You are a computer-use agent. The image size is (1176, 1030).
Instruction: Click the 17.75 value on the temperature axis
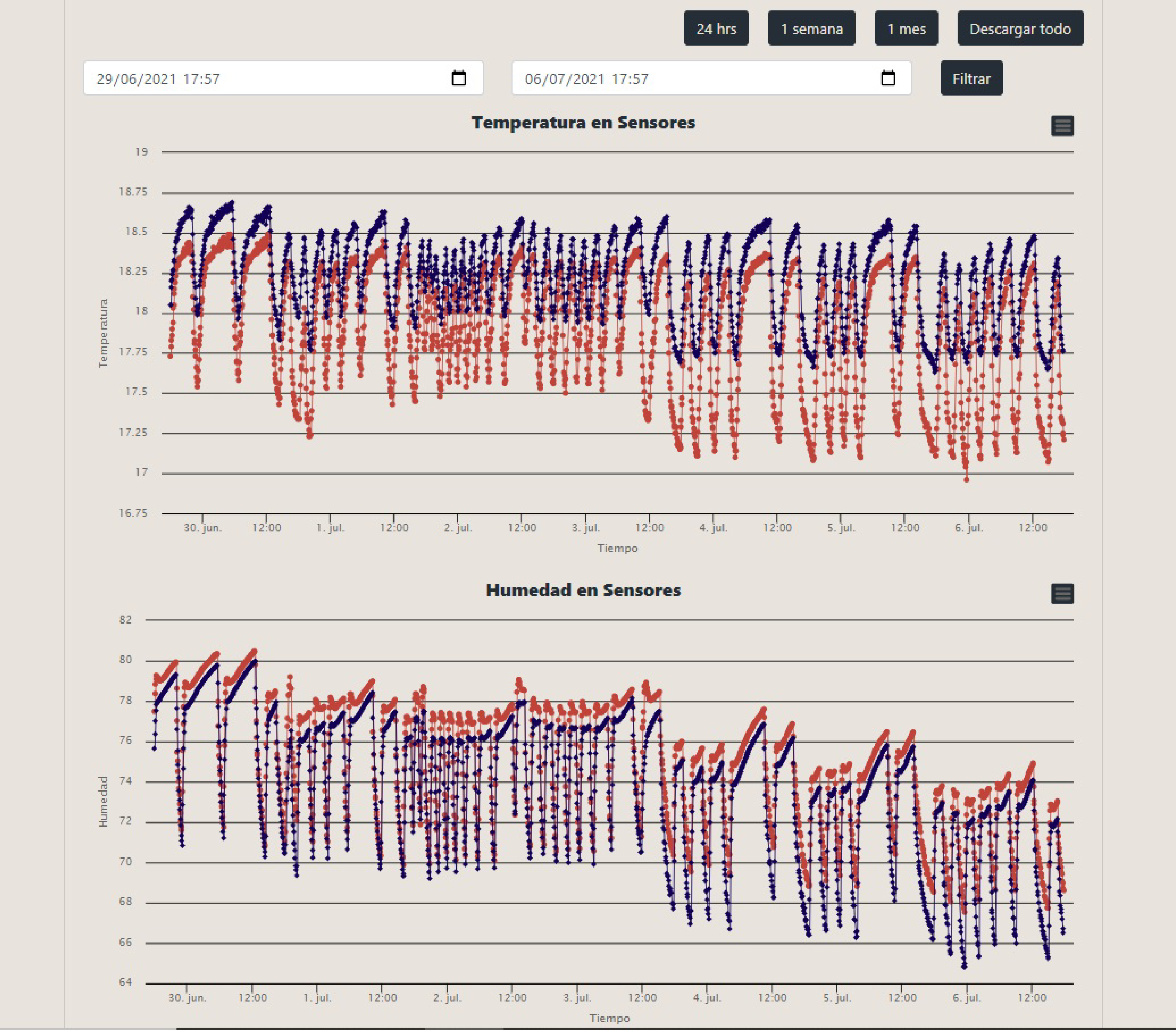[133, 352]
